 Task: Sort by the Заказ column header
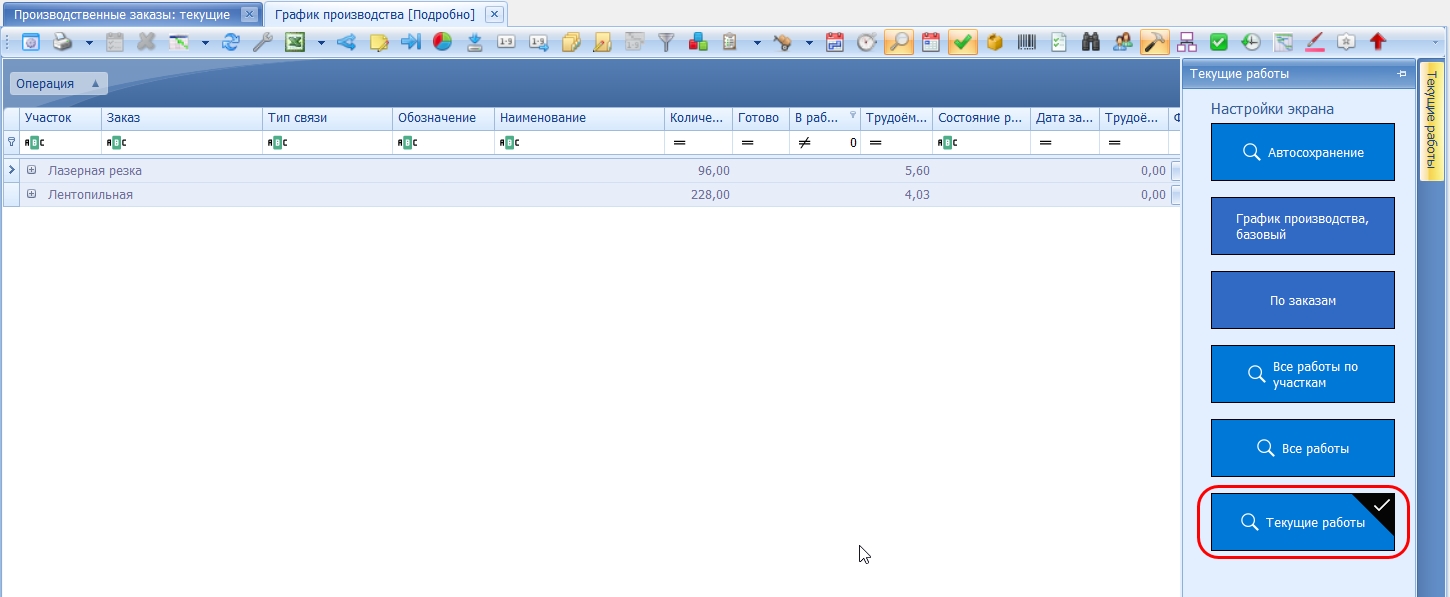[x=182, y=118]
